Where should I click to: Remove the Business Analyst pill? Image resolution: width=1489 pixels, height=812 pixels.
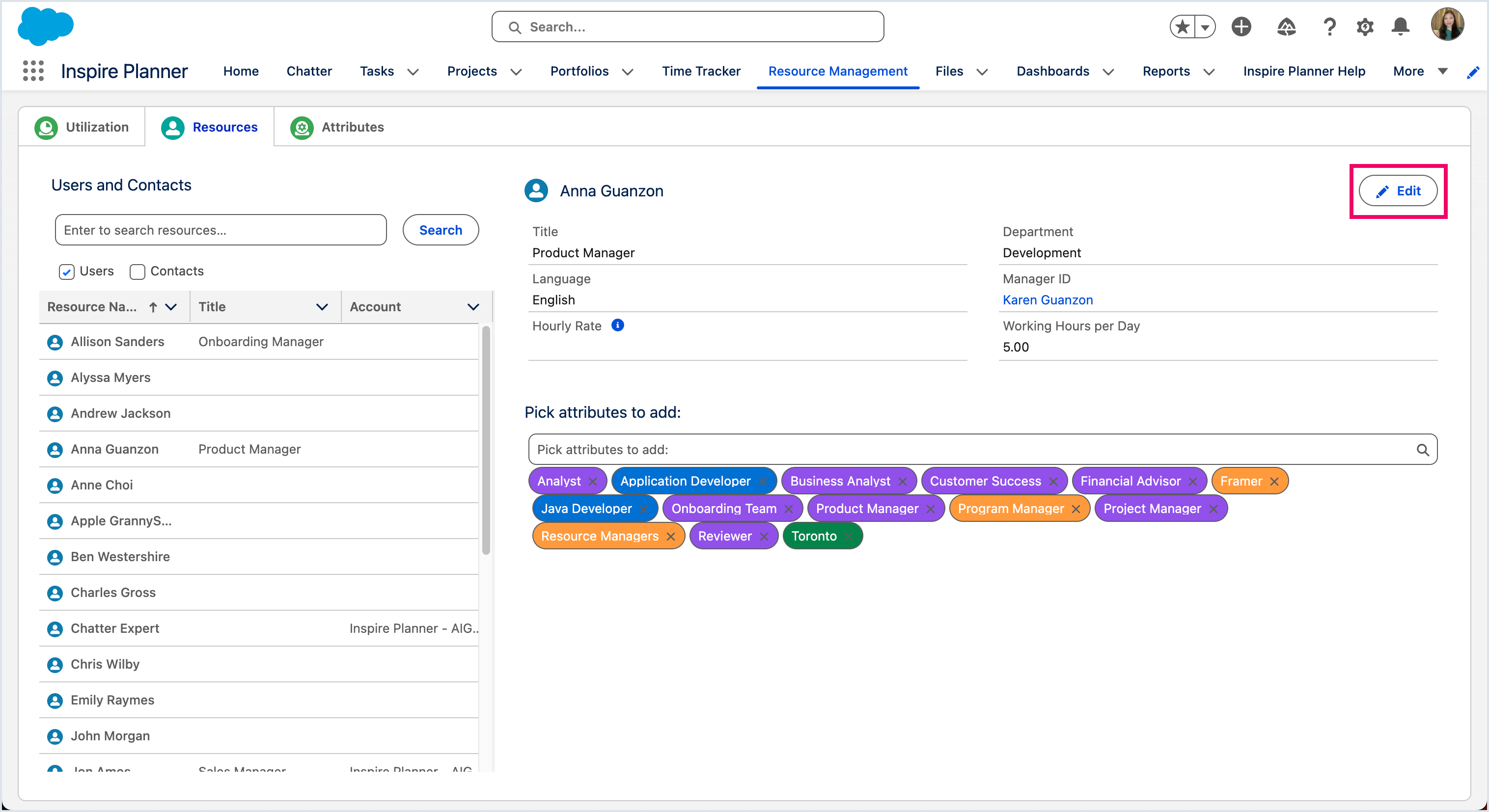pyautogui.click(x=902, y=482)
